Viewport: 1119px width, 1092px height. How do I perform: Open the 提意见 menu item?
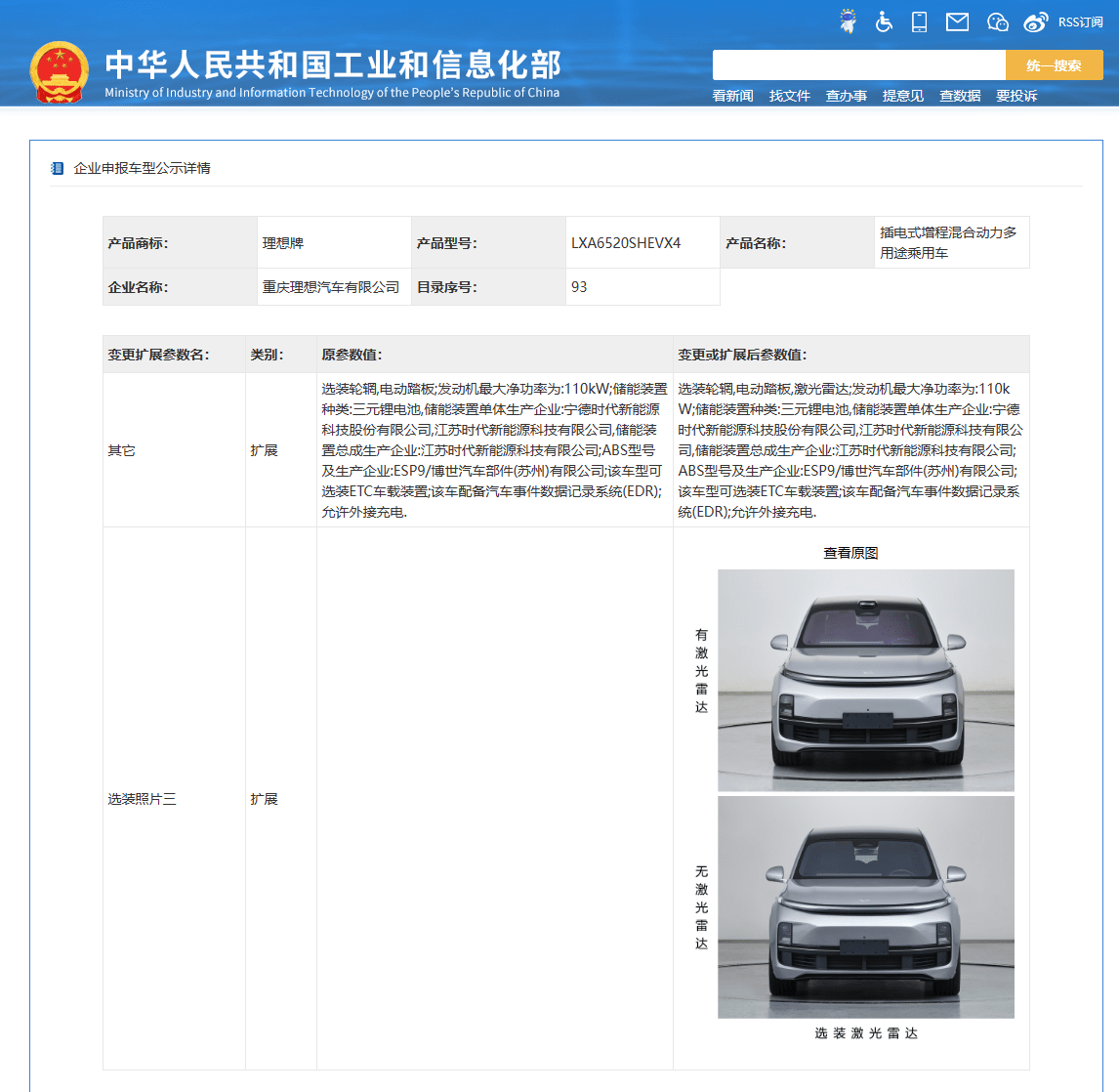(x=903, y=96)
